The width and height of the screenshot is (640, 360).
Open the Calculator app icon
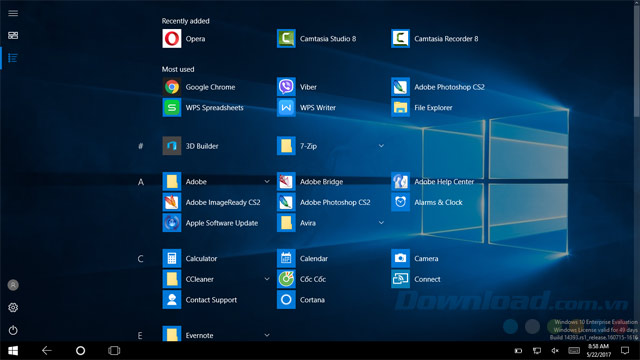(x=172, y=259)
